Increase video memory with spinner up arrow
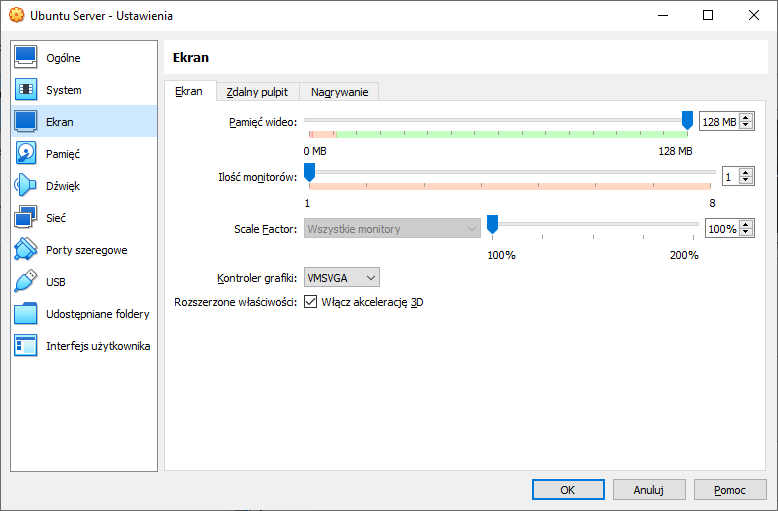 point(747,117)
